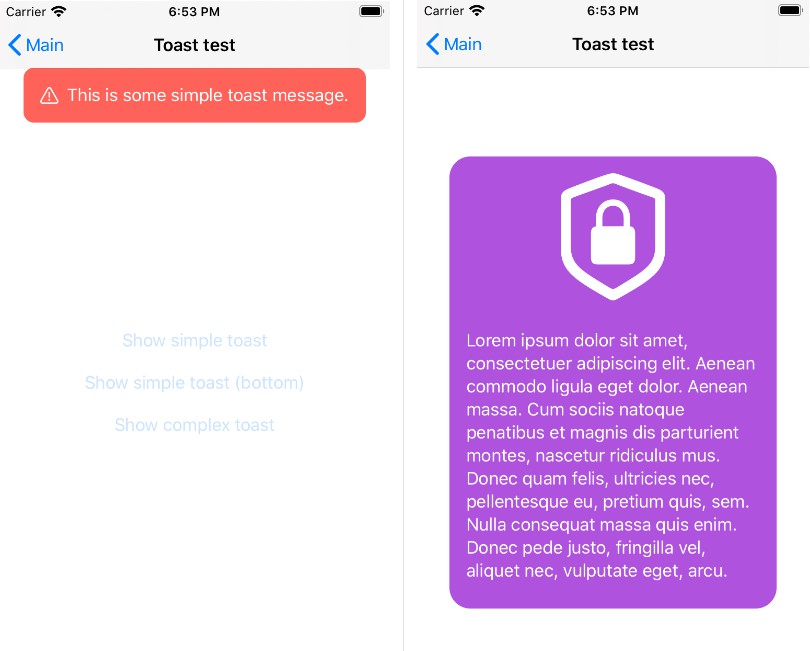Tap back chevron on the purple-toast screen

tap(432, 44)
